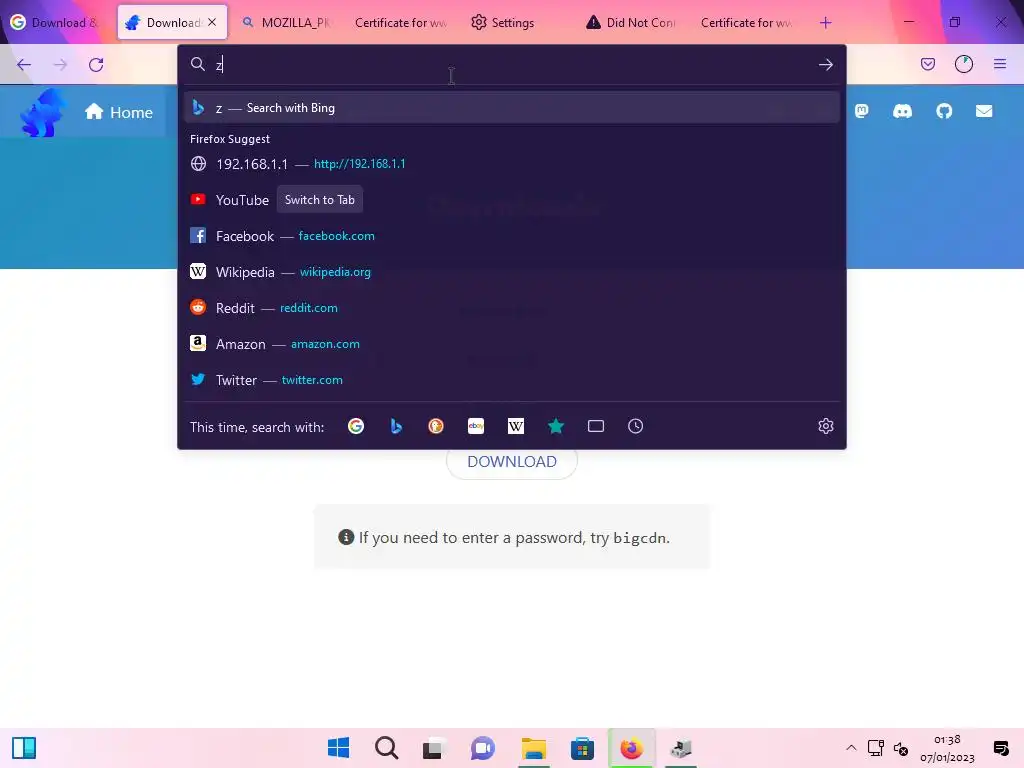Click the forward navigation arrow

point(60,65)
